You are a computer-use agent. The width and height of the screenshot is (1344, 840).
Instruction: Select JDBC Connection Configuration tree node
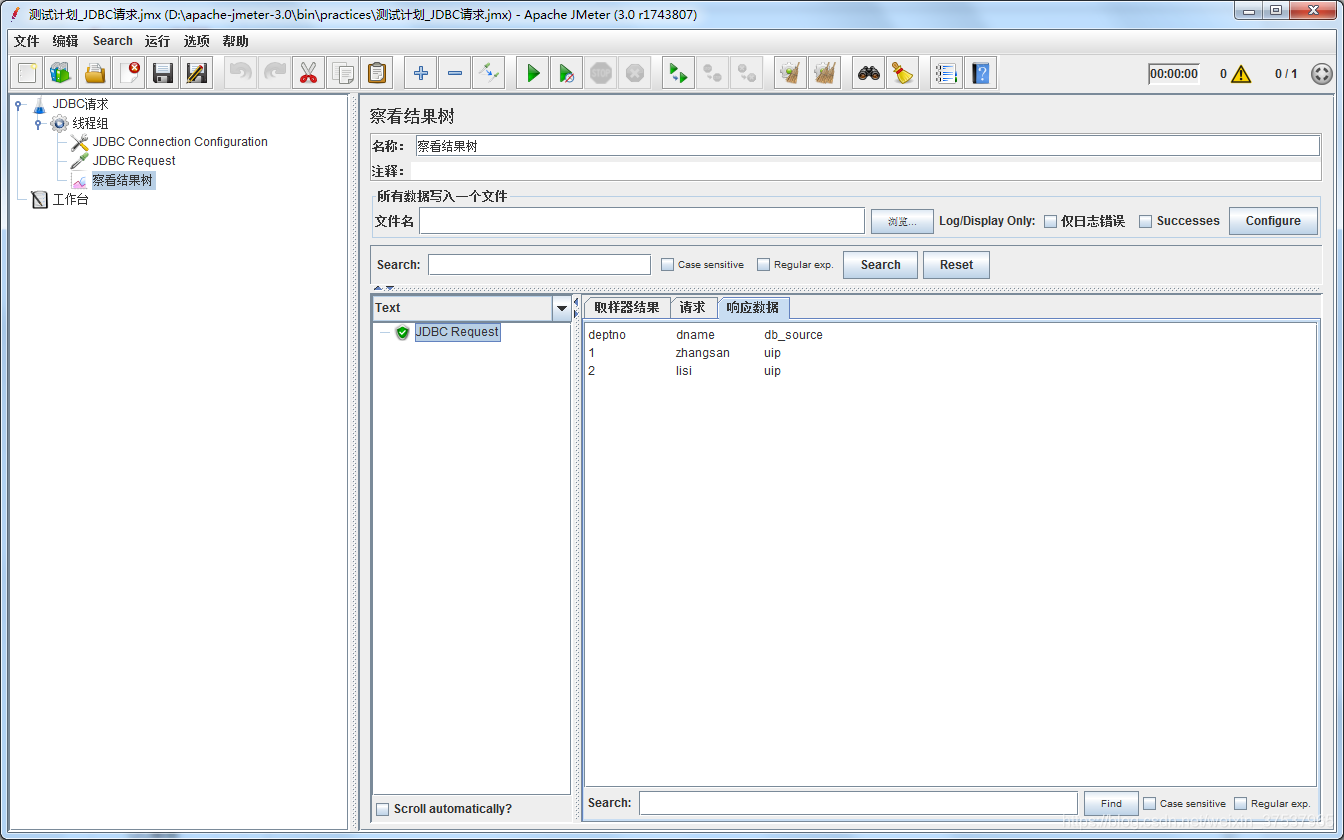(x=180, y=142)
